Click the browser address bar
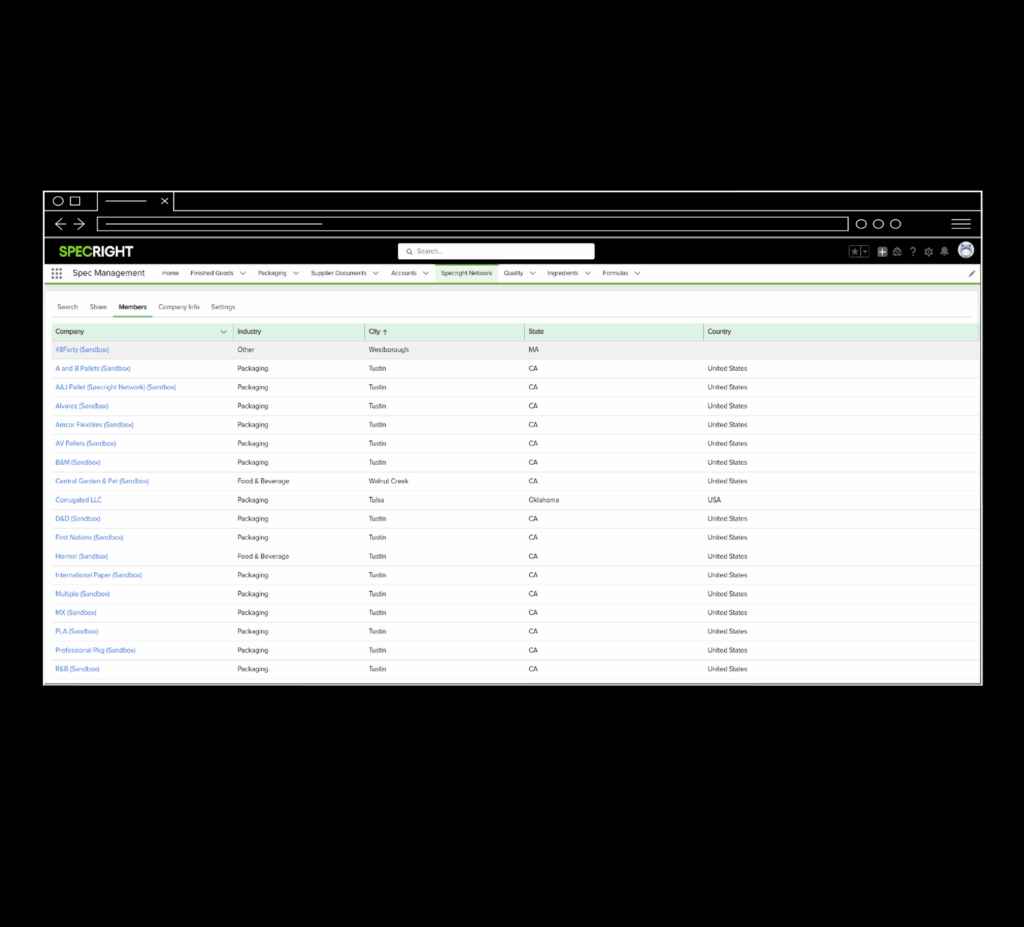Screen dimensions: 1024x927 click(473, 224)
